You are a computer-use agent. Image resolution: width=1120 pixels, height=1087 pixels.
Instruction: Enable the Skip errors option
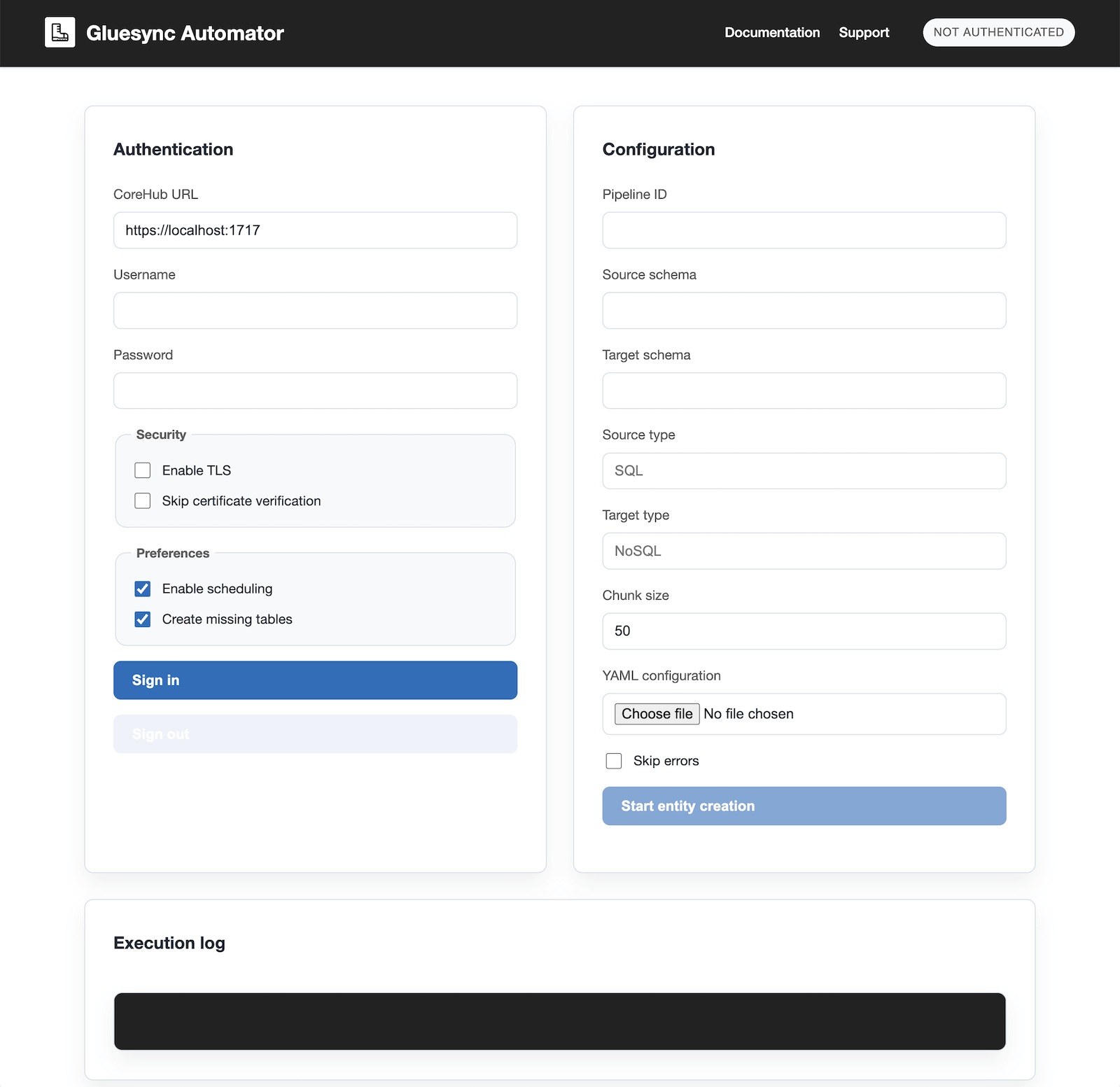(614, 761)
